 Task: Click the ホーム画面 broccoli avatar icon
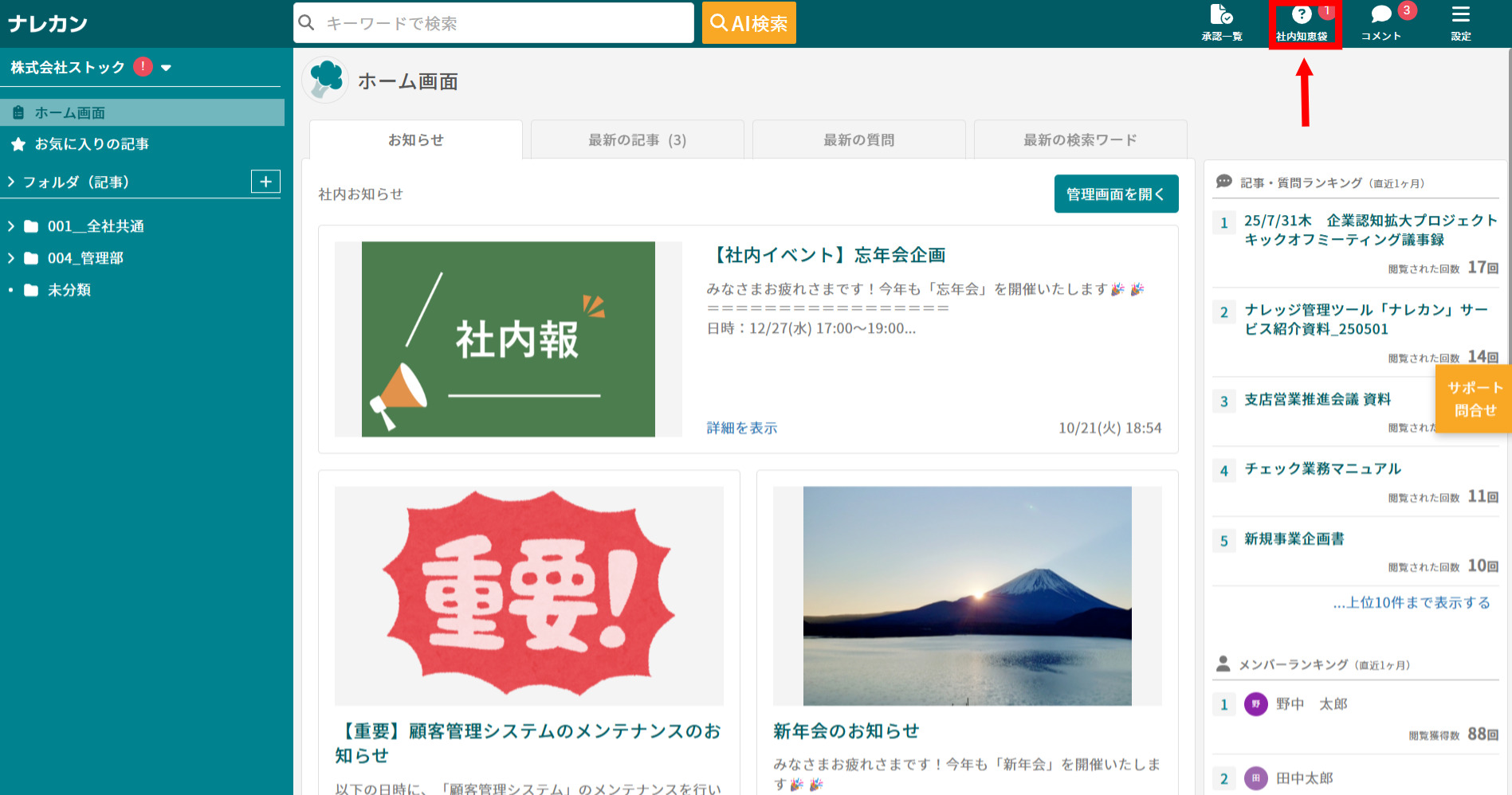(325, 80)
